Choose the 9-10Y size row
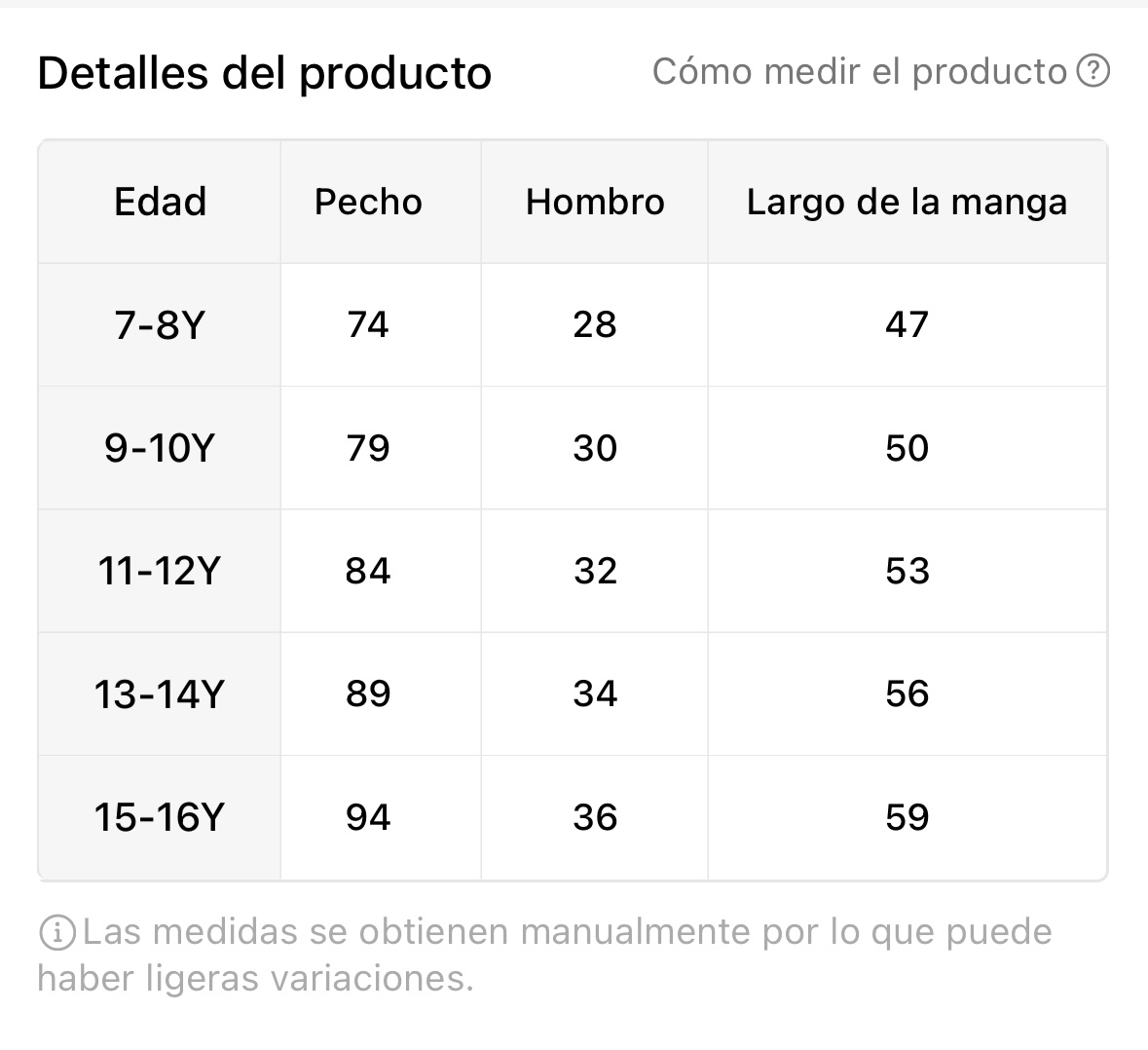 tap(573, 447)
